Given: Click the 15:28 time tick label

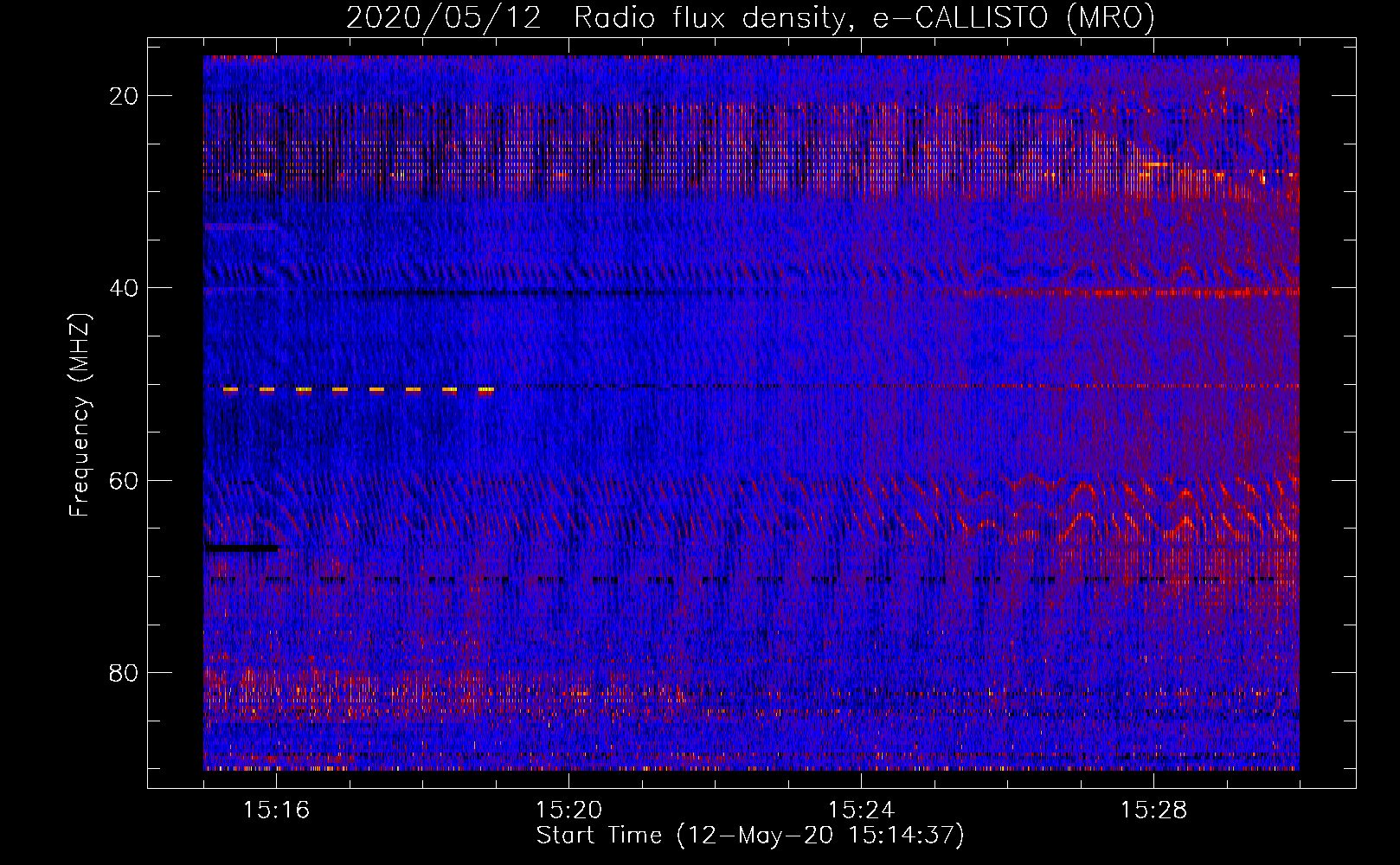Looking at the screenshot, I should coord(1153,811).
